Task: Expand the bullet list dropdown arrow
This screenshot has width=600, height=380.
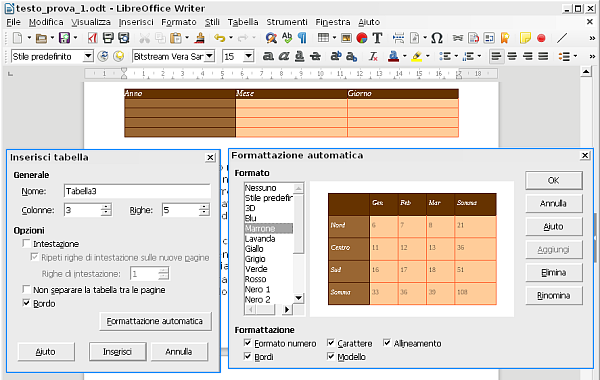Action: tap(456, 57)
